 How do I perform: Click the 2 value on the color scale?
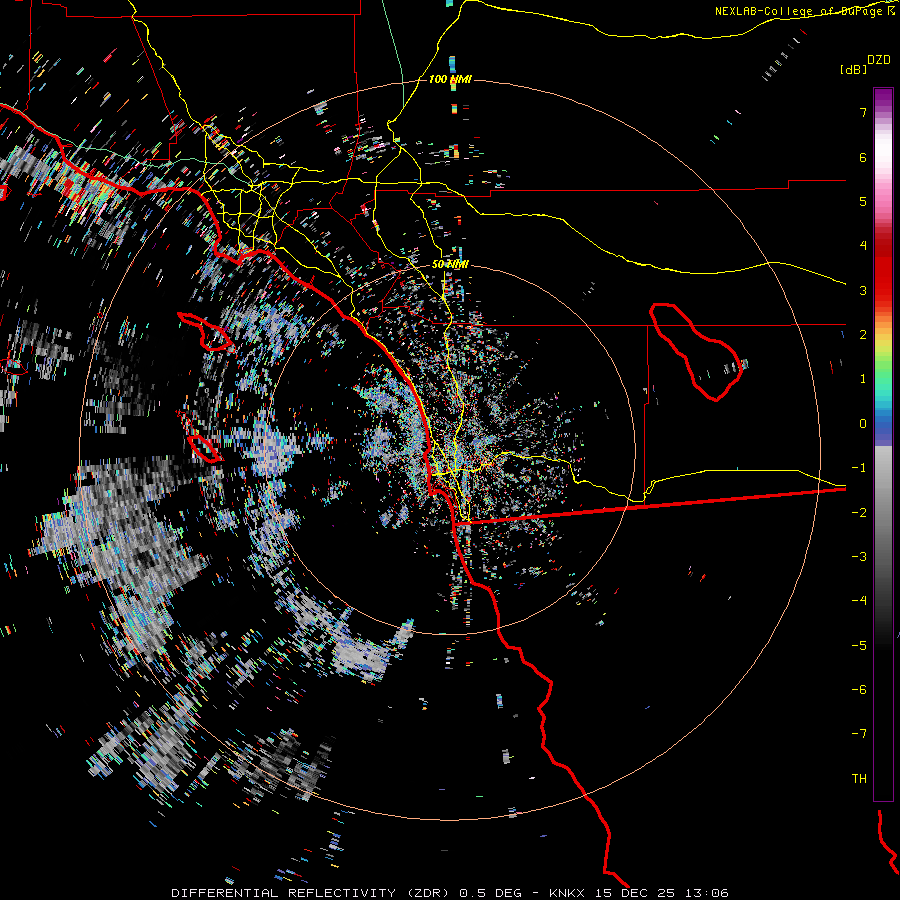(863, 335)
